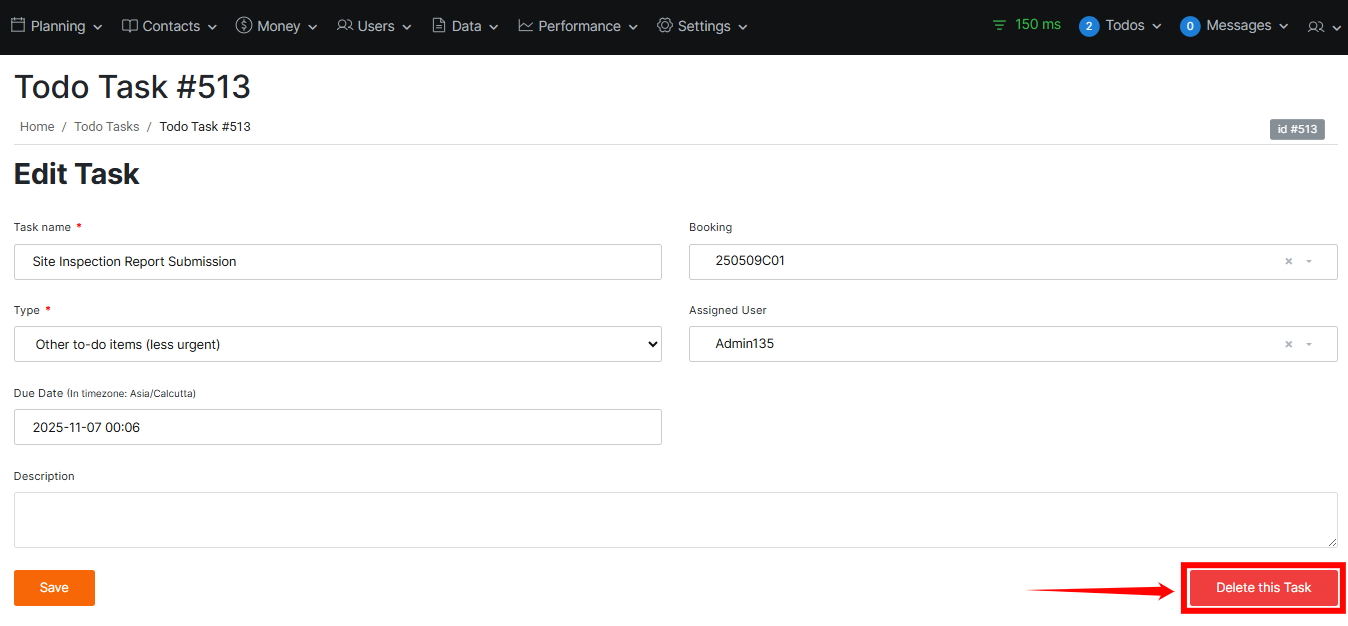Open the Todos menu
Viewport: 1348px width, 626px height.
1121,26
